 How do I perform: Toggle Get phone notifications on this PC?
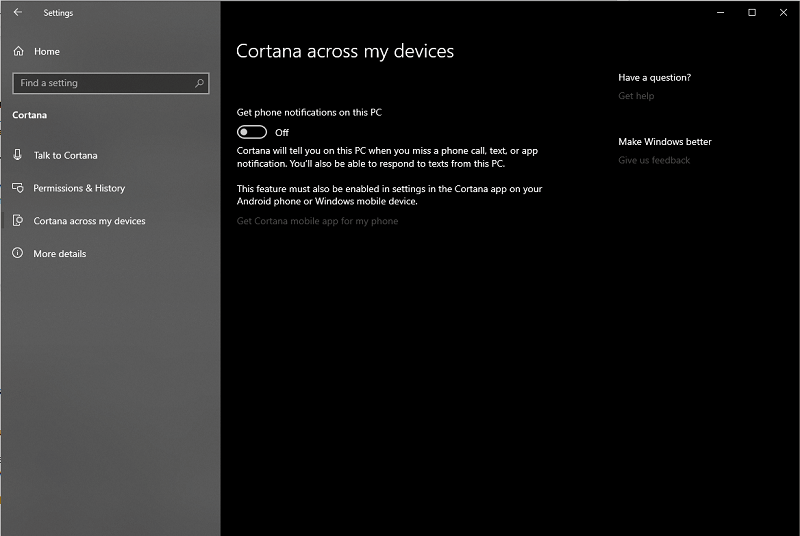(252, 132)
